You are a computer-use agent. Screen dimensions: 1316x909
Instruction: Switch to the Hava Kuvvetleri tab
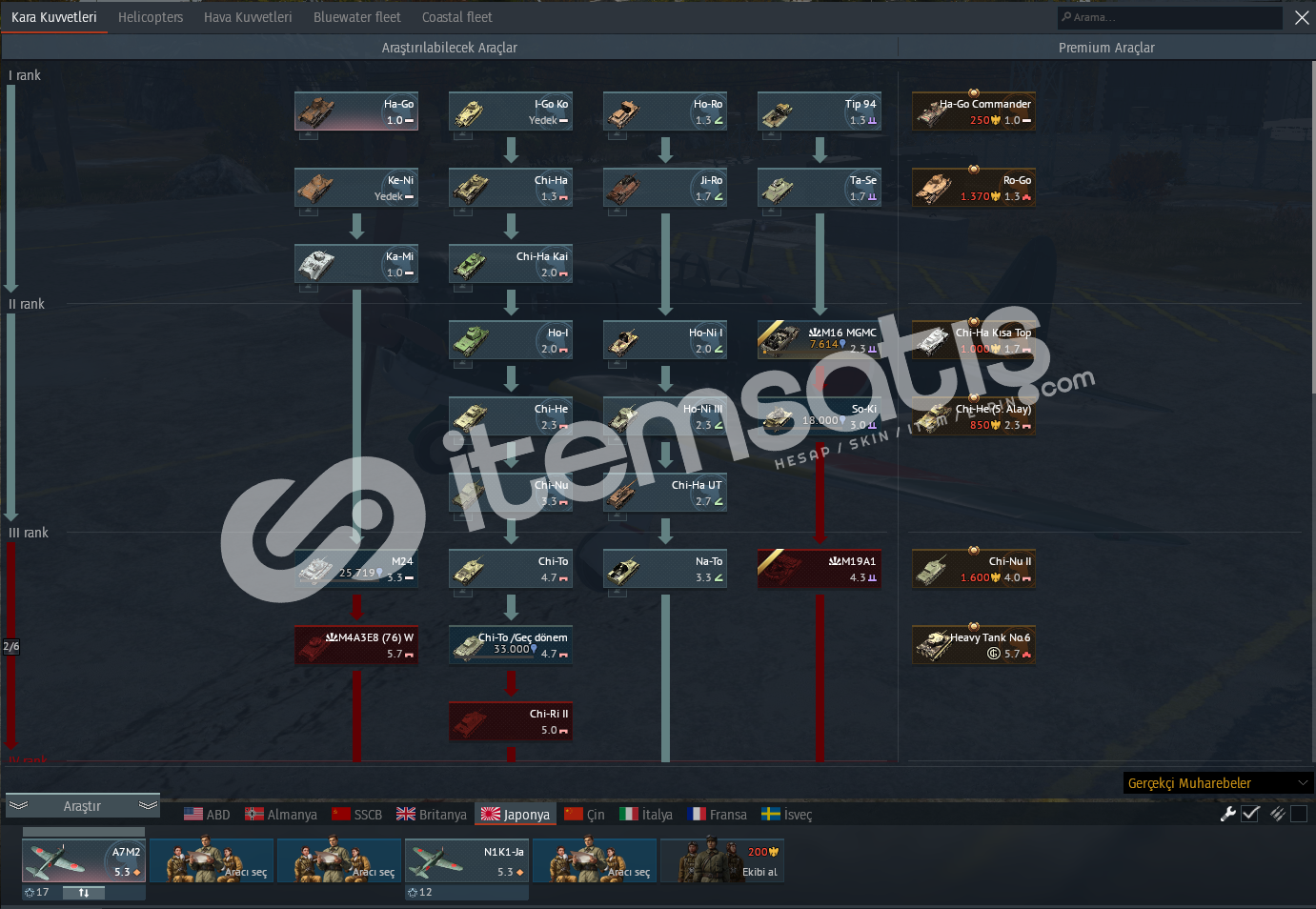click(248, 17)
